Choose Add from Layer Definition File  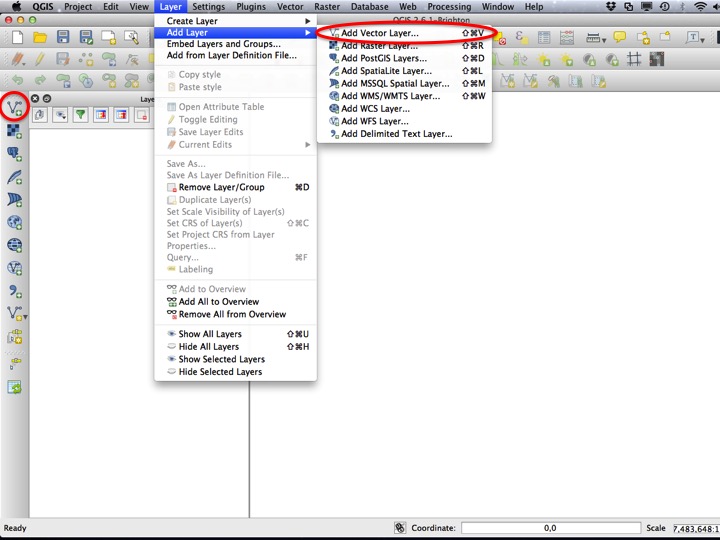(x=235, y=56)
